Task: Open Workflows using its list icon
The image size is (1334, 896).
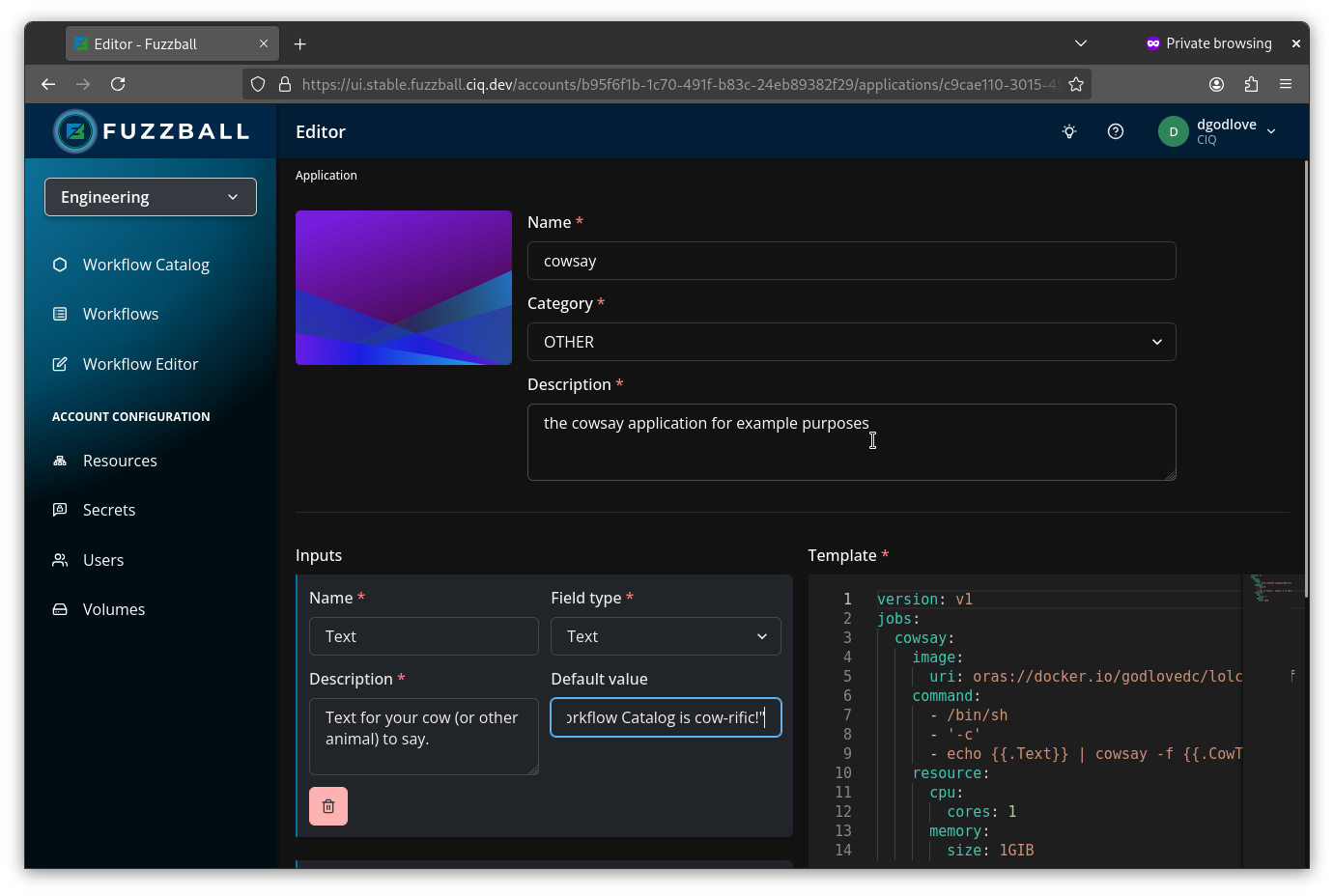Action: [x=59, y=313]
